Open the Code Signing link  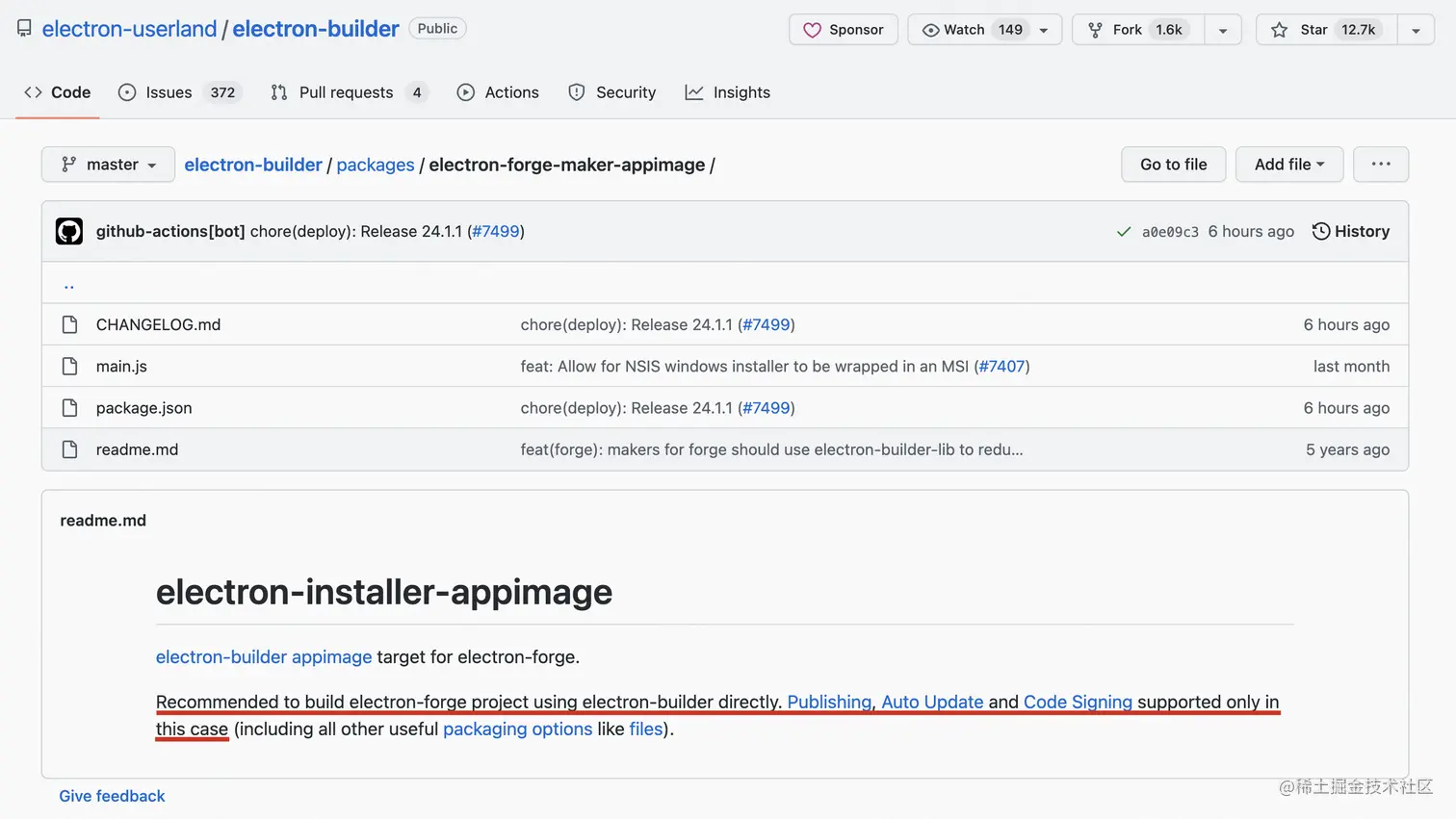point(1078,702)
